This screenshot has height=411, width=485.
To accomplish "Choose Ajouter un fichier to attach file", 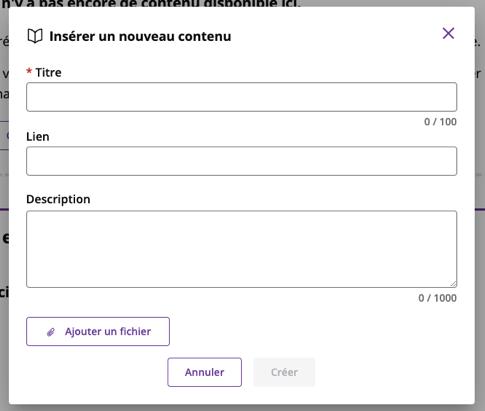I will click(x=98, y=331).
